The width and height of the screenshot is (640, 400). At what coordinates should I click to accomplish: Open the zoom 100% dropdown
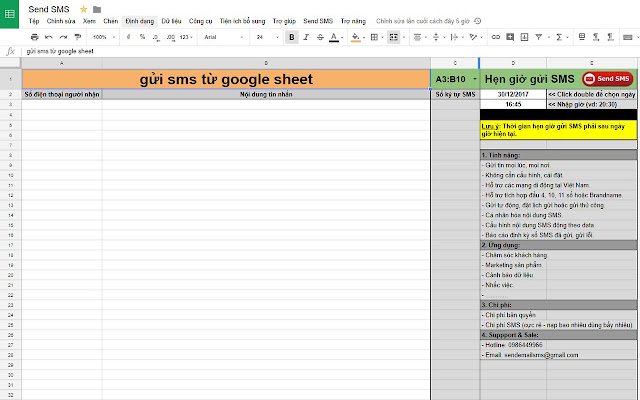click(104, 37)
